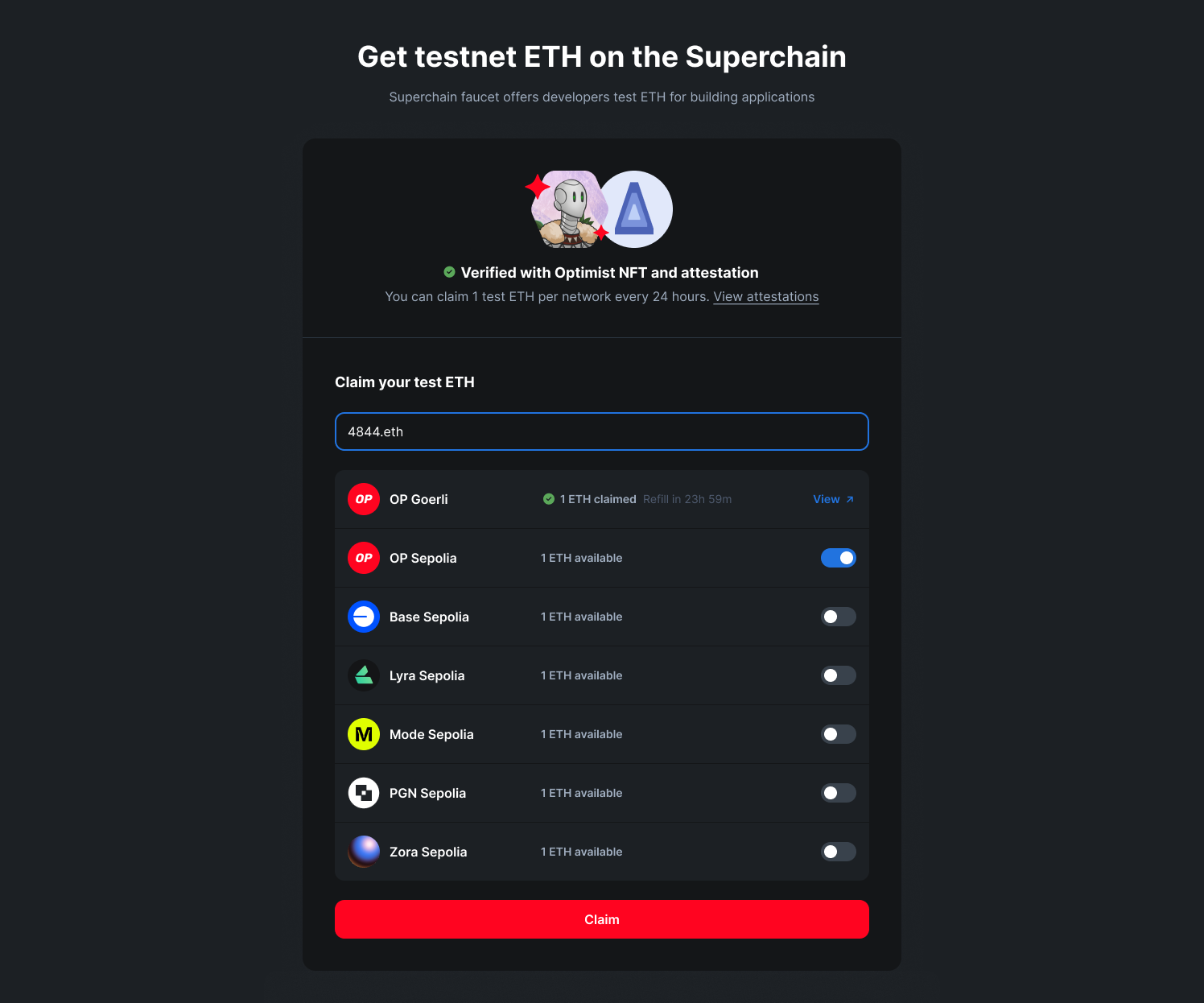Open the OP Goerli View transaction link
Image resolution: width=1204 pixels, height=1003 pixels.
pos(834,499)
